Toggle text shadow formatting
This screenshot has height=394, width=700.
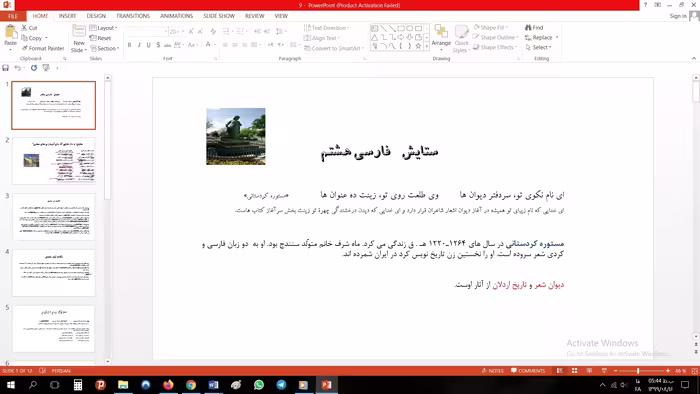coord(158,45)
